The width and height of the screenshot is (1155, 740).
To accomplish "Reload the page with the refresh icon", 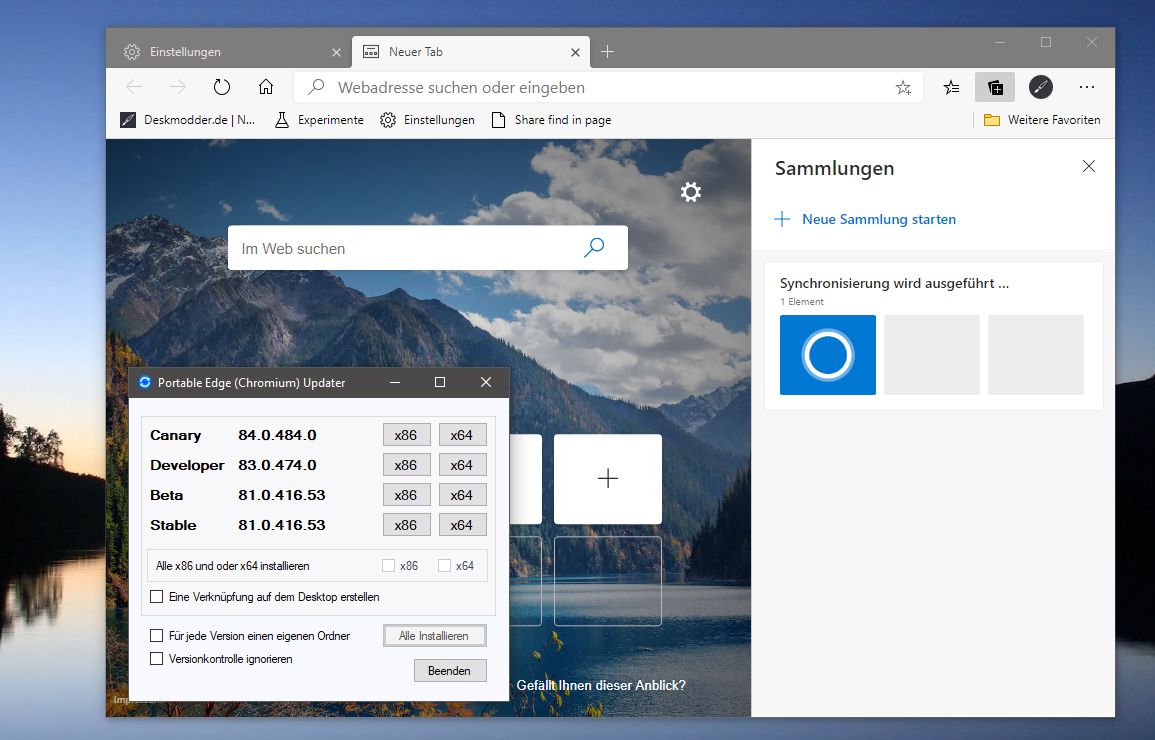I will click(x=222, y=87).
